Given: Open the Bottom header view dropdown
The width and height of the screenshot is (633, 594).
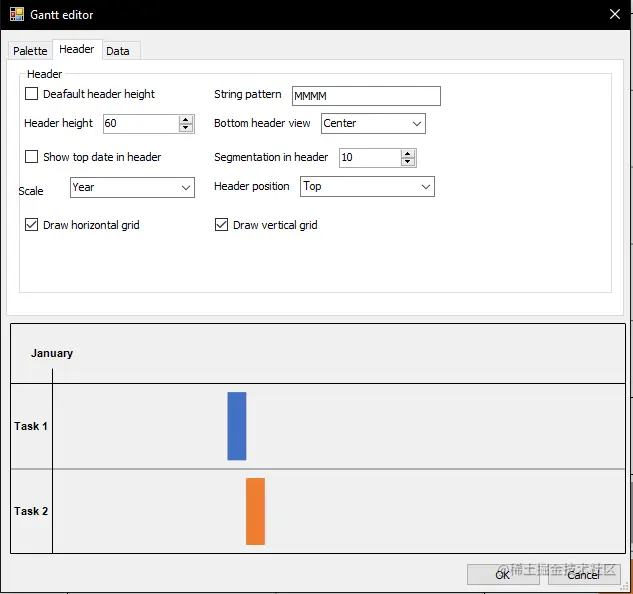Looking at the screenshot, I should [373, 124].
